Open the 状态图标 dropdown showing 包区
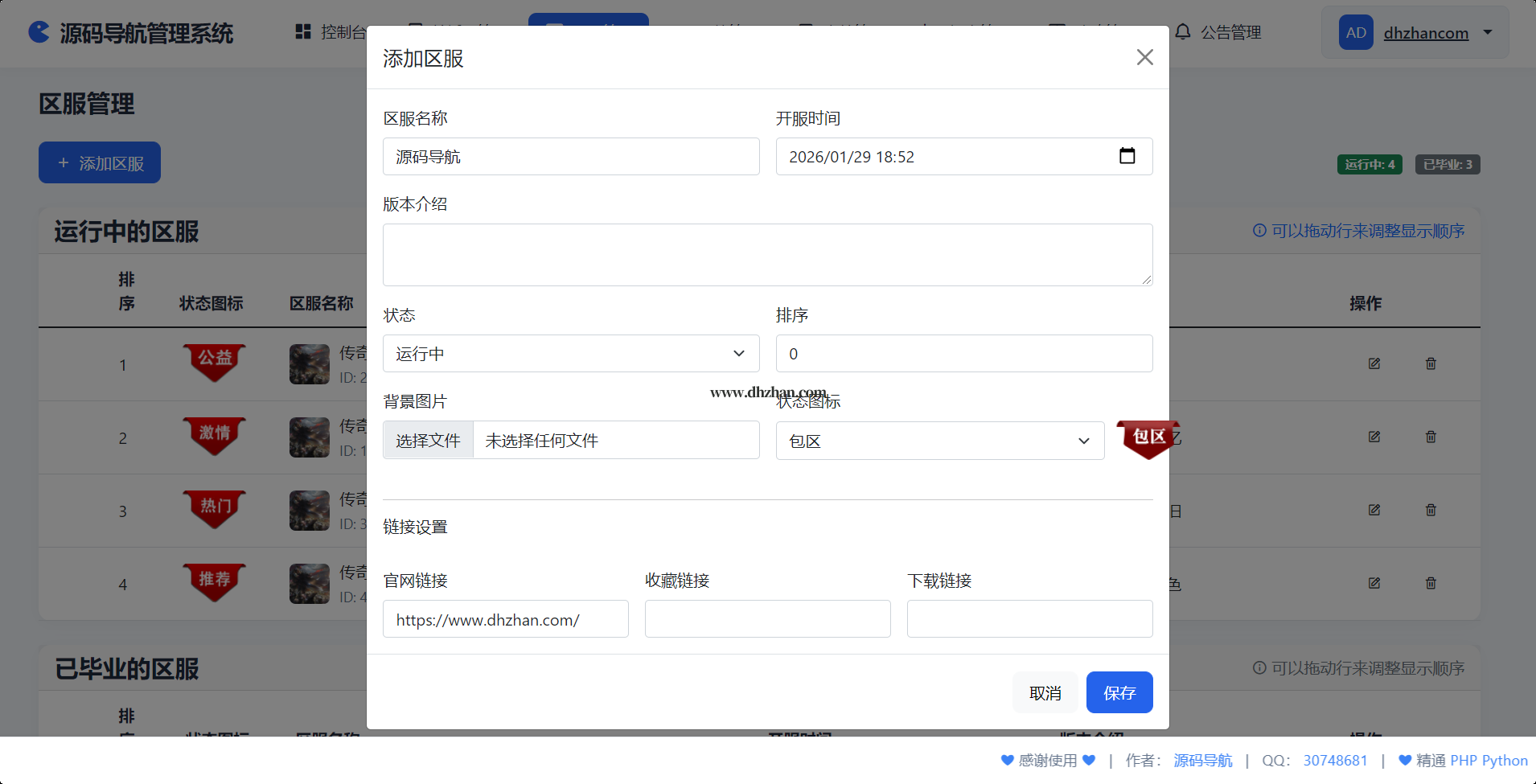Screen dimensions: 1536x784 click(939, 441)
